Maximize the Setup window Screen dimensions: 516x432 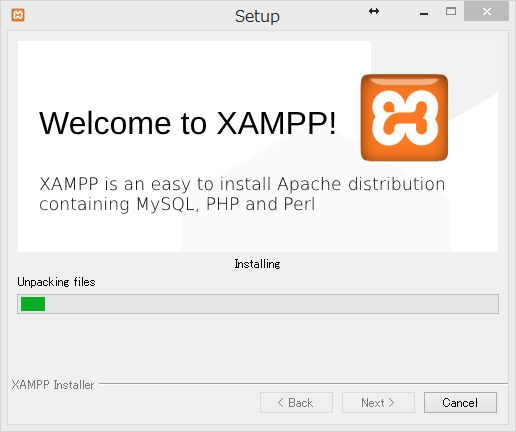pyautogui.click(x=451, y=12)
